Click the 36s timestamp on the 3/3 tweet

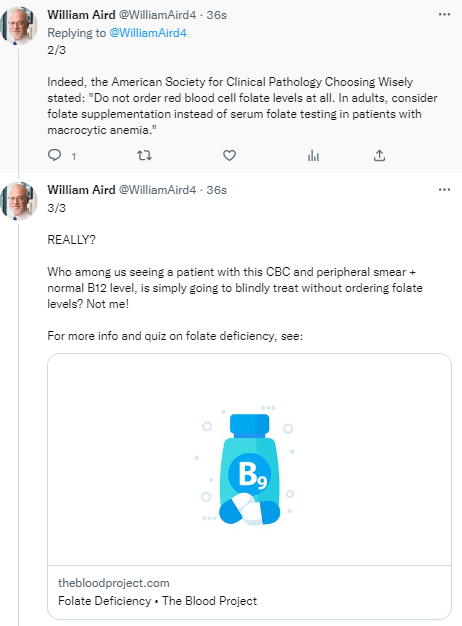pyautogui.click(x=216, y=190)
